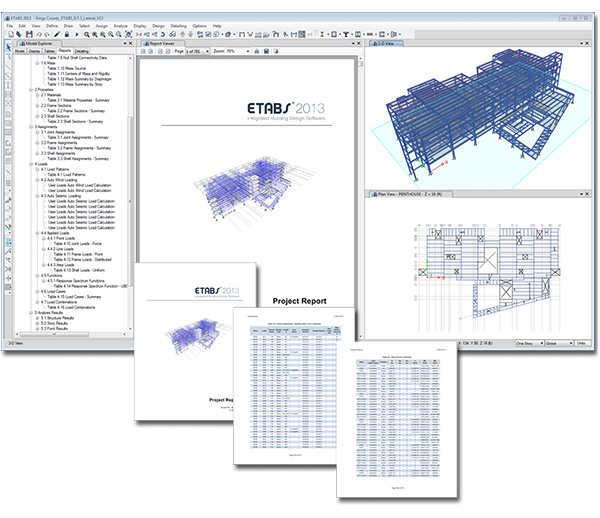Select the Plan View - PENTHOUSE tab
The height and width of the screenshot is (518, 600).
pyautogui.click(x=408, y=194)
